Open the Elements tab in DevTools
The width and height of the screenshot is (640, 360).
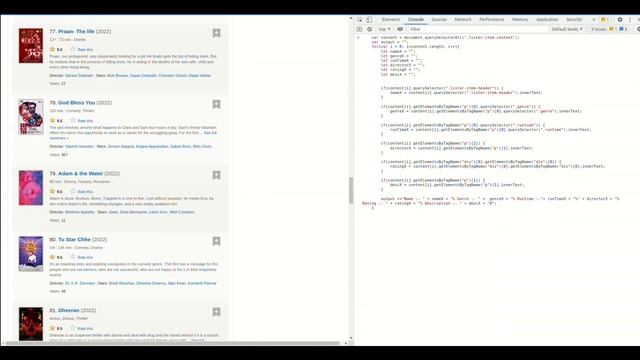point(391,20)
